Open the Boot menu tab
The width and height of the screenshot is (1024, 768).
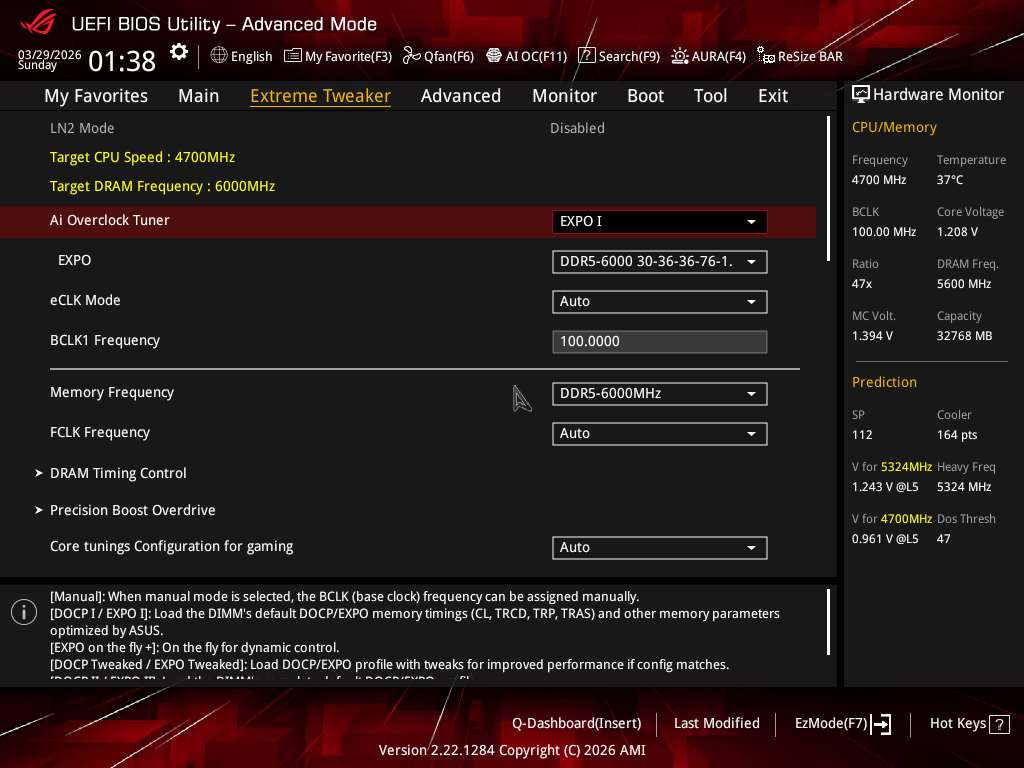[x=645, y=95]
